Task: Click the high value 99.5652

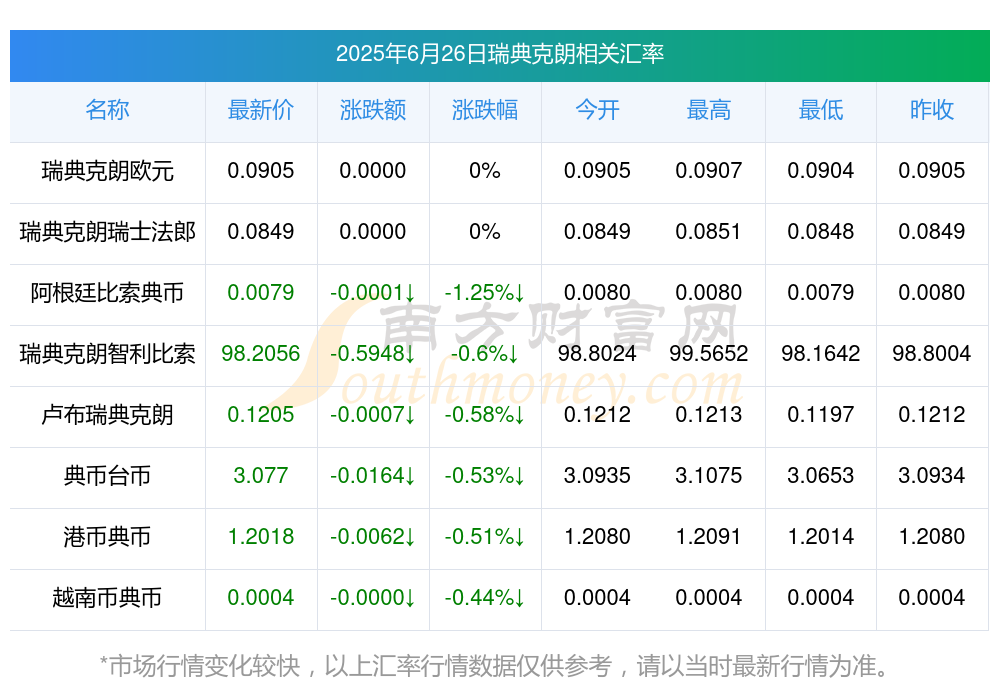Action: click(x=709, y=353)
